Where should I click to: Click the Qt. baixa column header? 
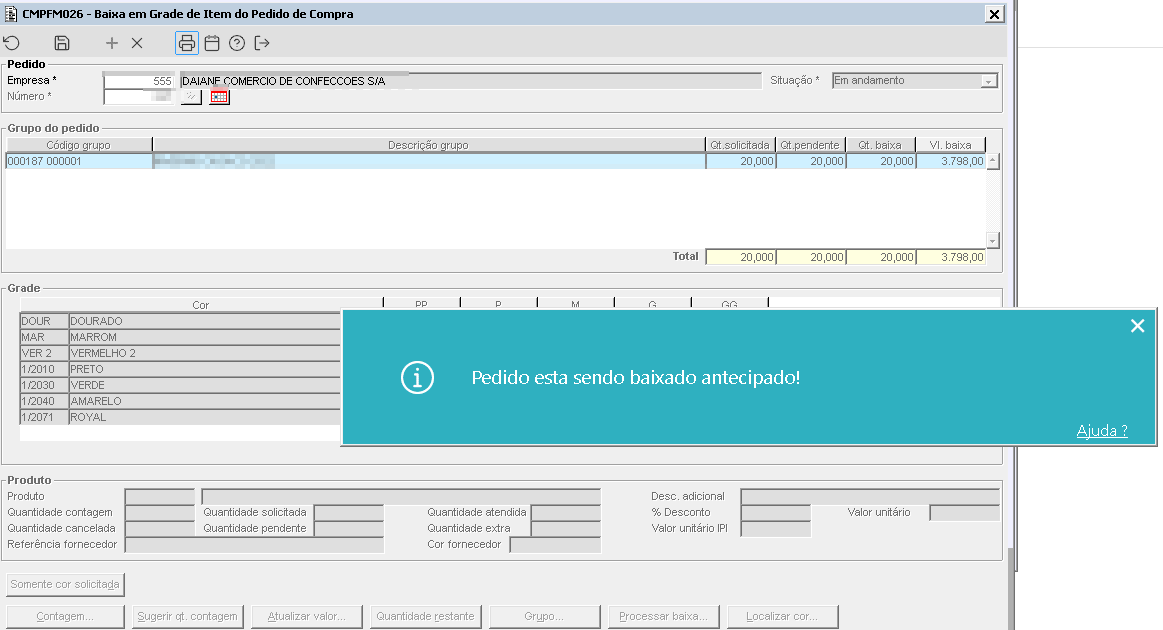[880, 145]
